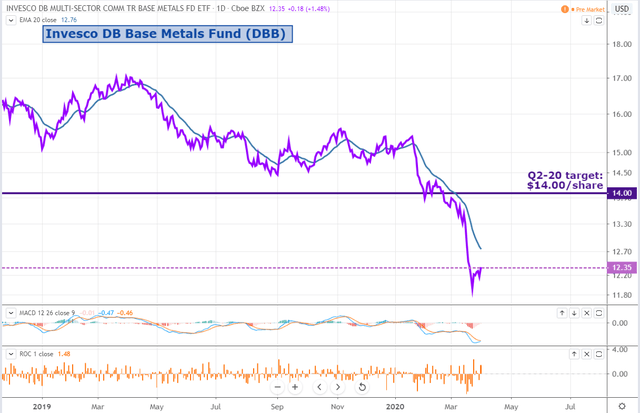
Task: Click the orange Pre Market status icon
Action: pos(565,9)
